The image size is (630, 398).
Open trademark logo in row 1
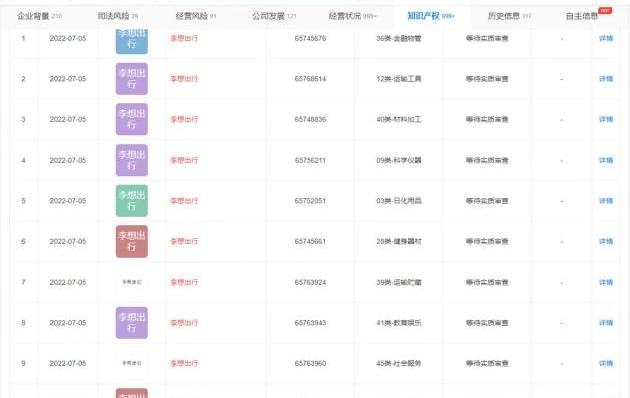click(x=132, y=41)
